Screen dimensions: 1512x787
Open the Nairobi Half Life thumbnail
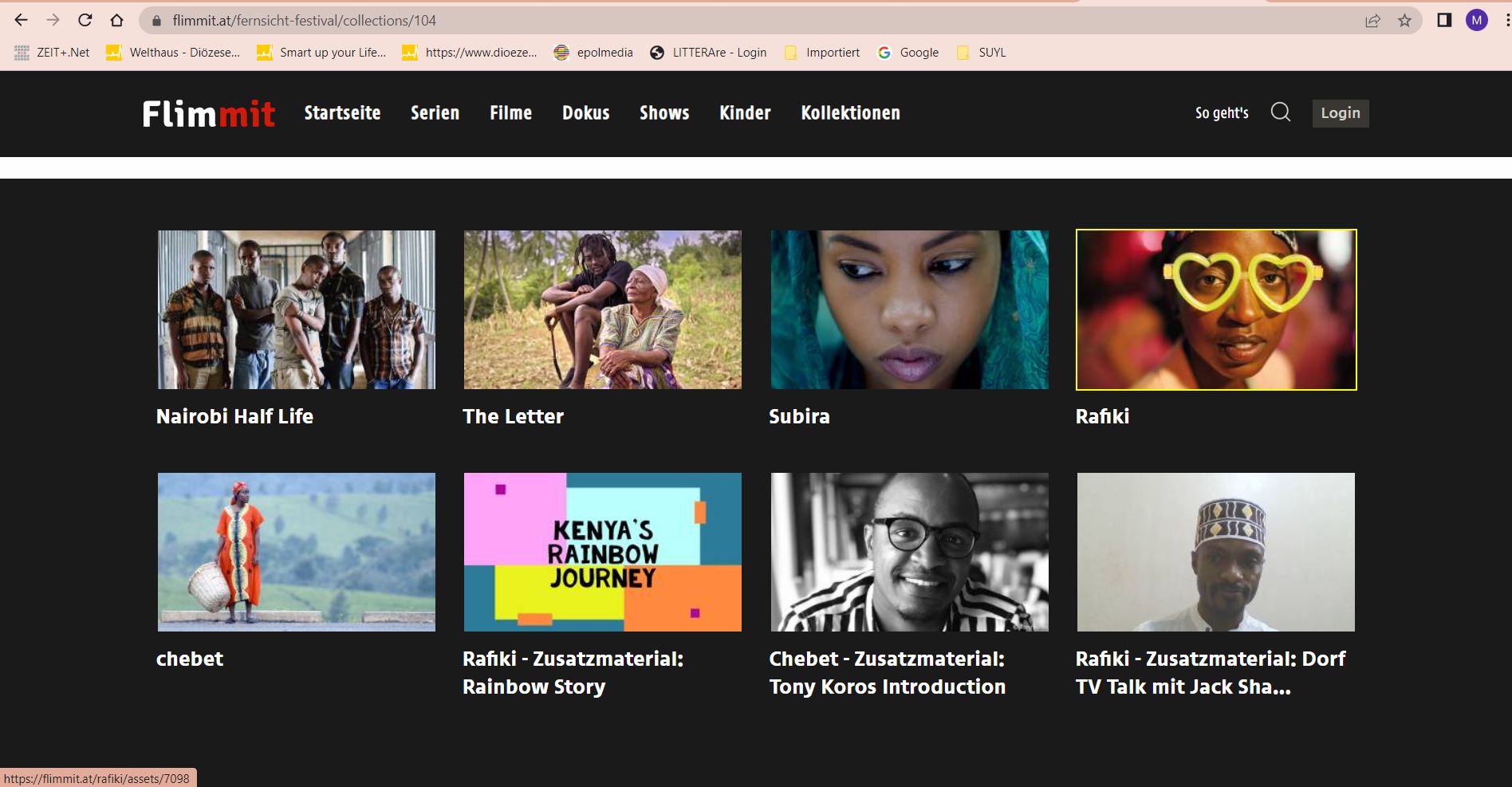click(297, 310)
